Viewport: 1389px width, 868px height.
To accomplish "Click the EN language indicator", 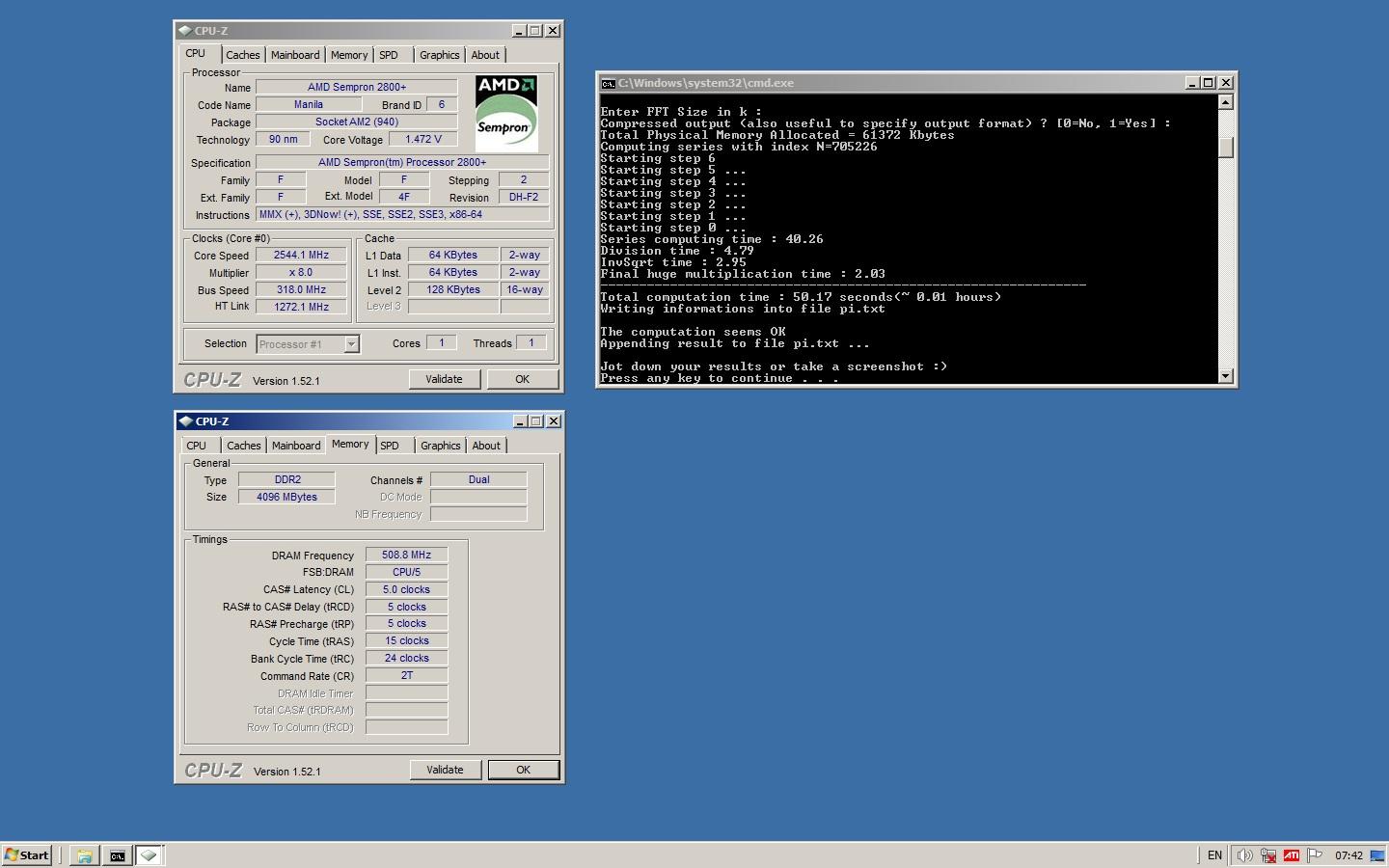I will click(x=1214, y=855).
